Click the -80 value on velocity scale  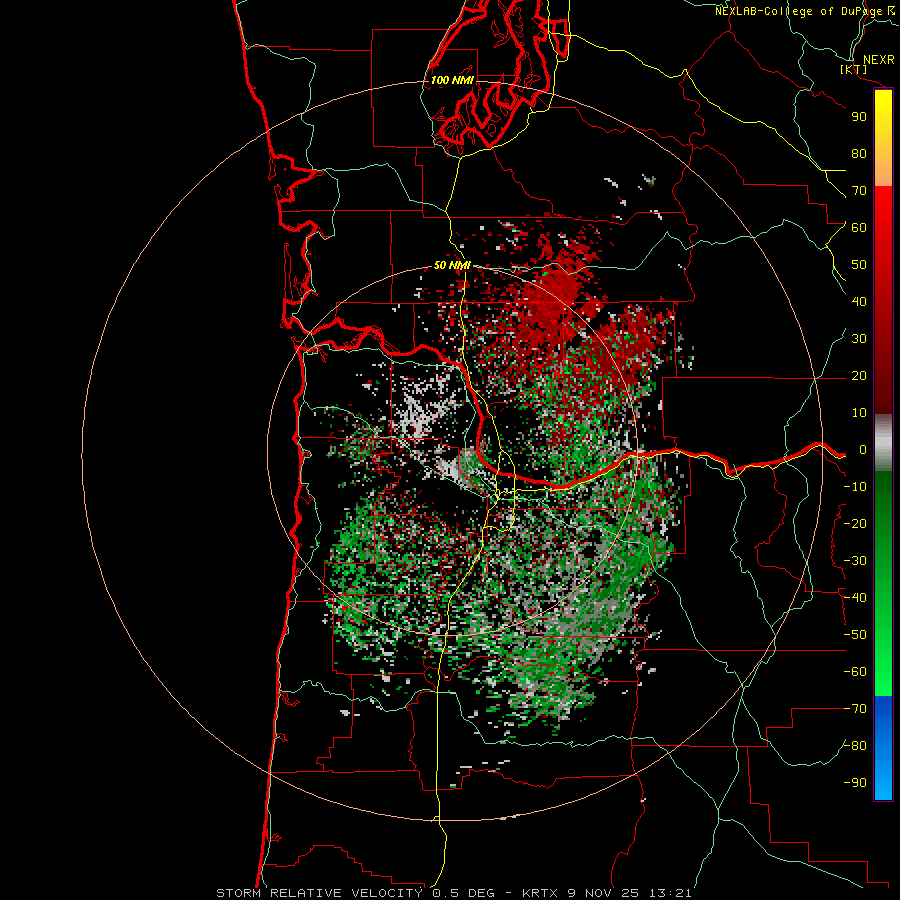pyautogui.click(x=855, y=746)
